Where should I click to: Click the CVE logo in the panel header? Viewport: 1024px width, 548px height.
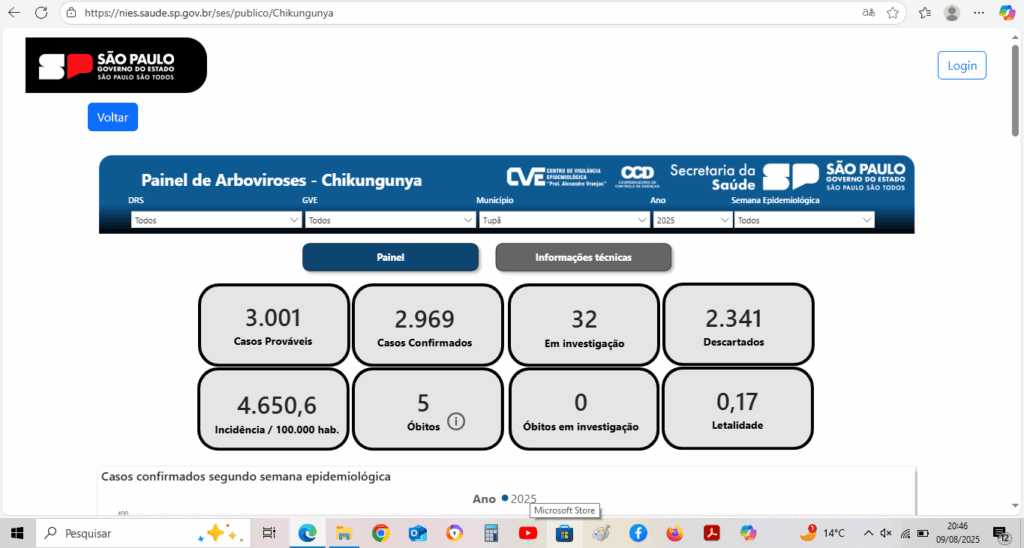click(556, 177)
